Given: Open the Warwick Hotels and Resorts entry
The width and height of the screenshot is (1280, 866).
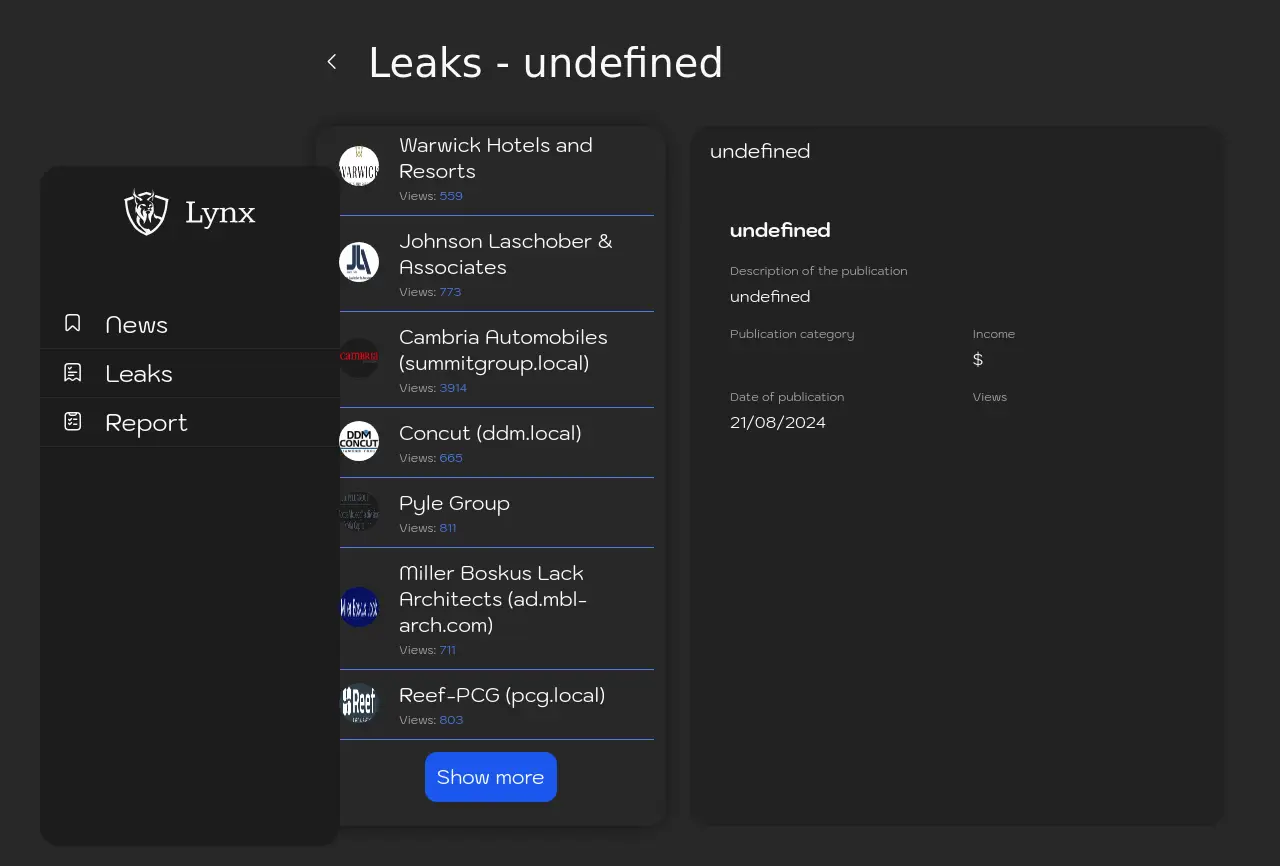Looking at the screenshot, I should coord(496,158).
